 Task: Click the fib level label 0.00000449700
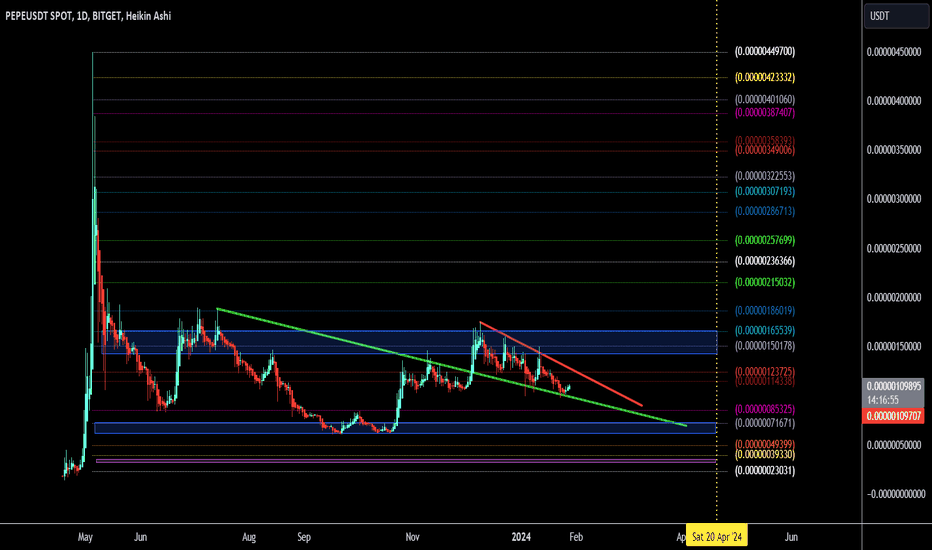(x=764, y=52)
